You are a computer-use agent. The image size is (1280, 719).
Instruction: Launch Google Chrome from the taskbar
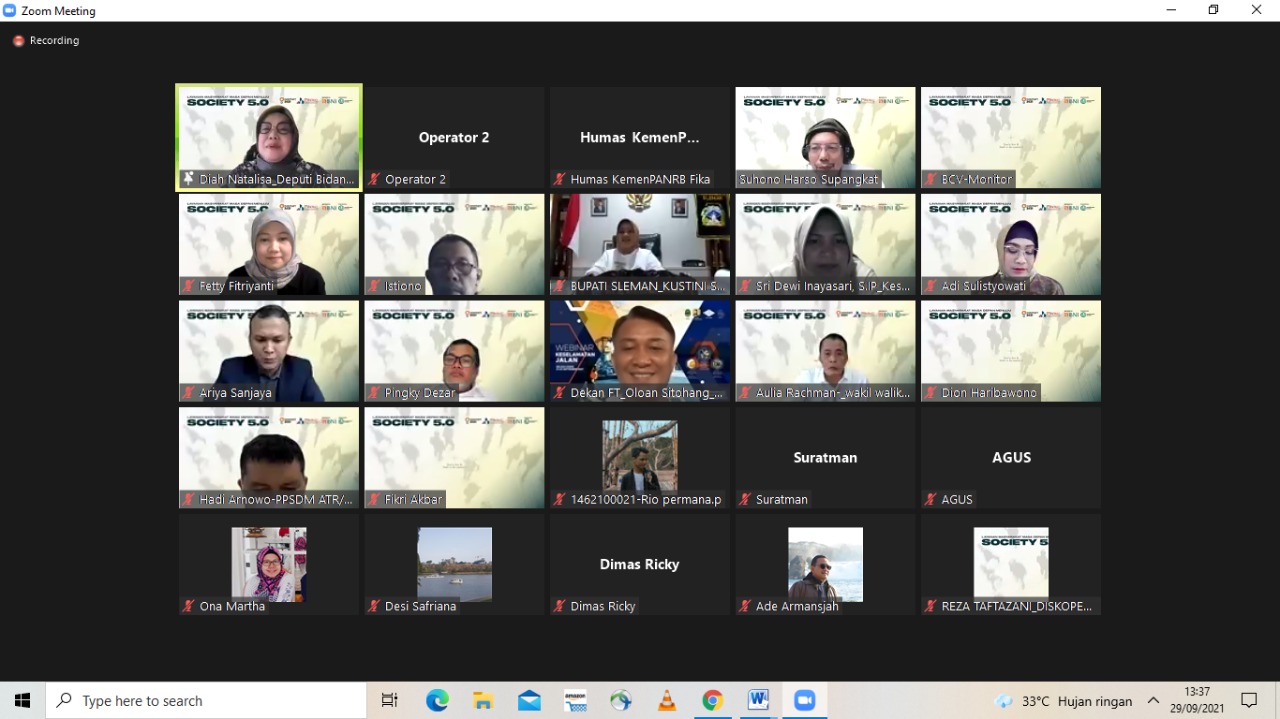click(712, 700)
